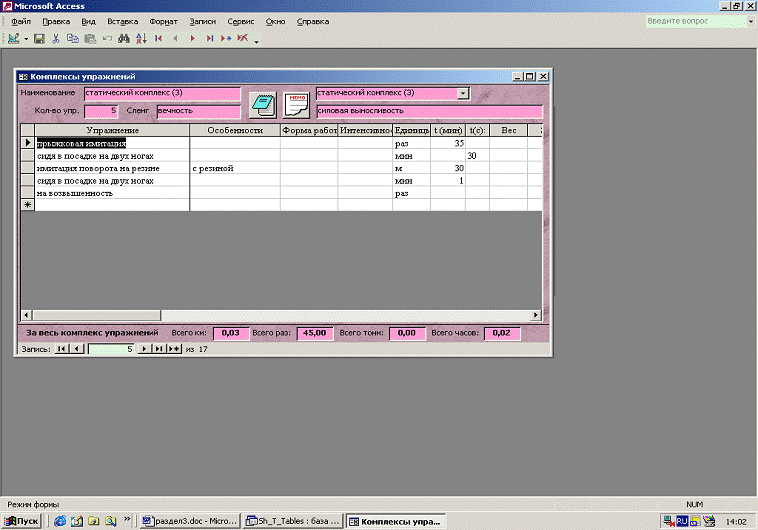This screenshot has width=758, height=530.
Task: Click the New record toolbar icon
Action: pos(226,39)
